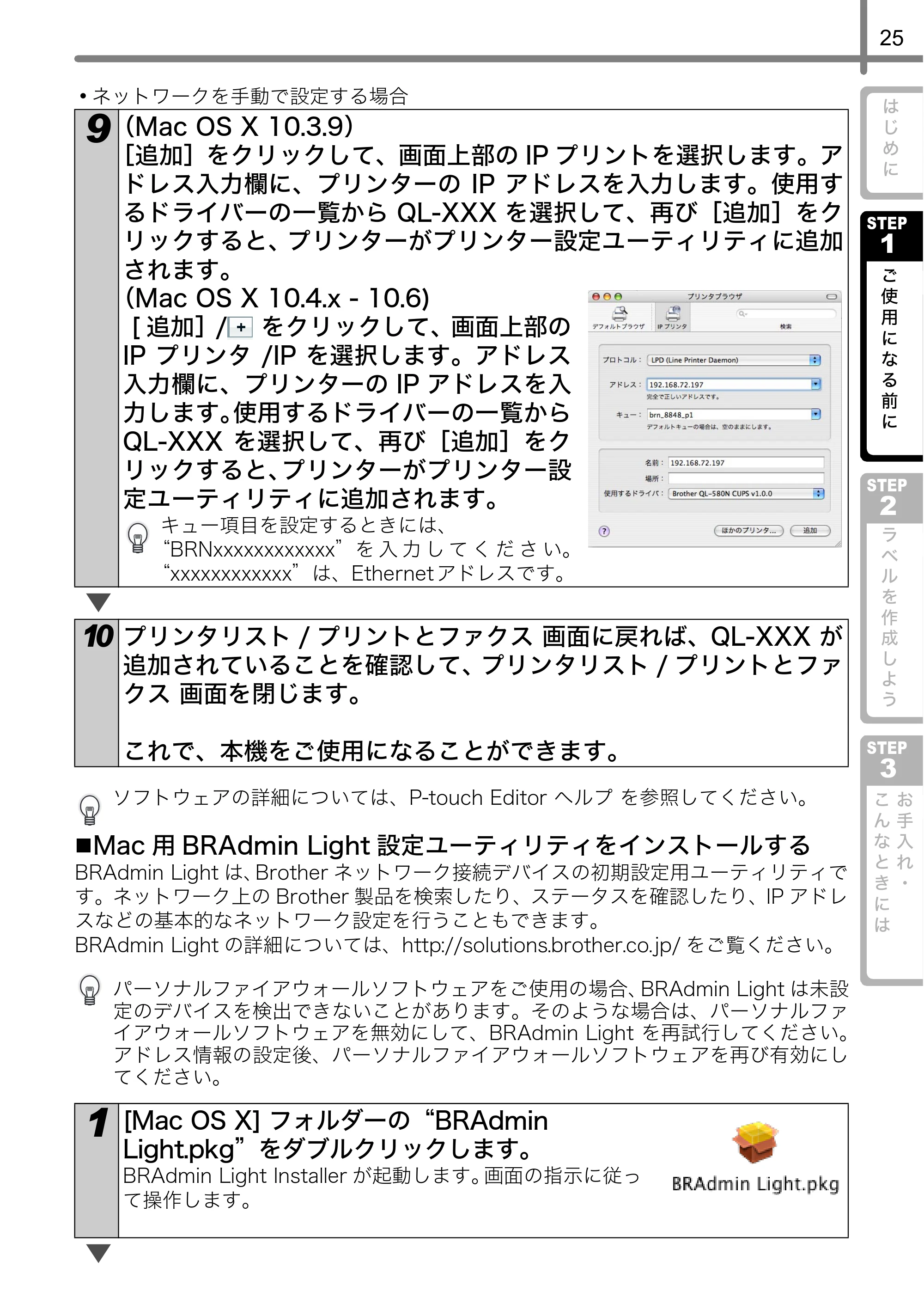Click the BRAdmin Light.pkg package icon
Screen dimensions: 924x1310
tap(755, 1143)
